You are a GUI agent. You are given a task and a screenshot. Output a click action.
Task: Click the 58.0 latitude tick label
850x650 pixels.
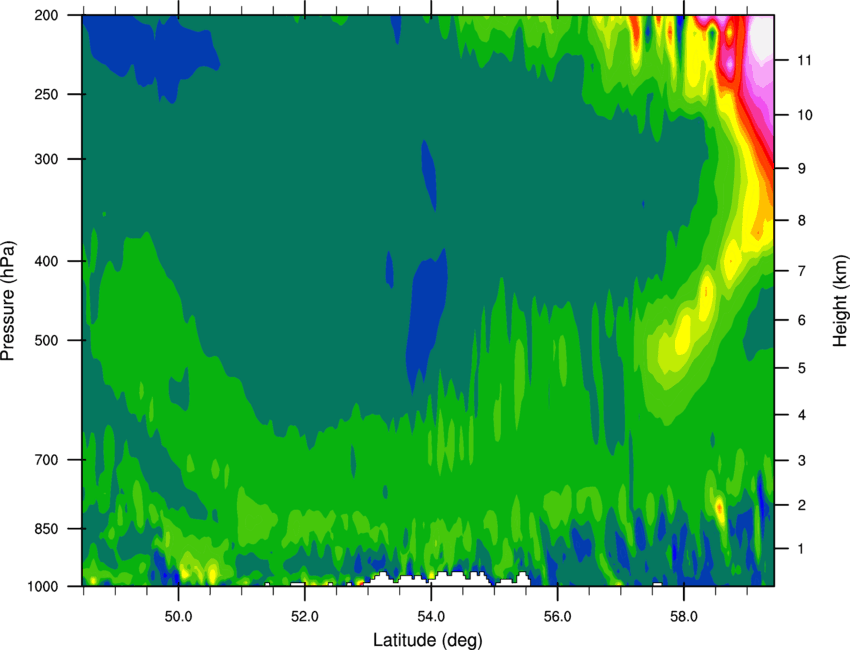(x=684, y=616)
